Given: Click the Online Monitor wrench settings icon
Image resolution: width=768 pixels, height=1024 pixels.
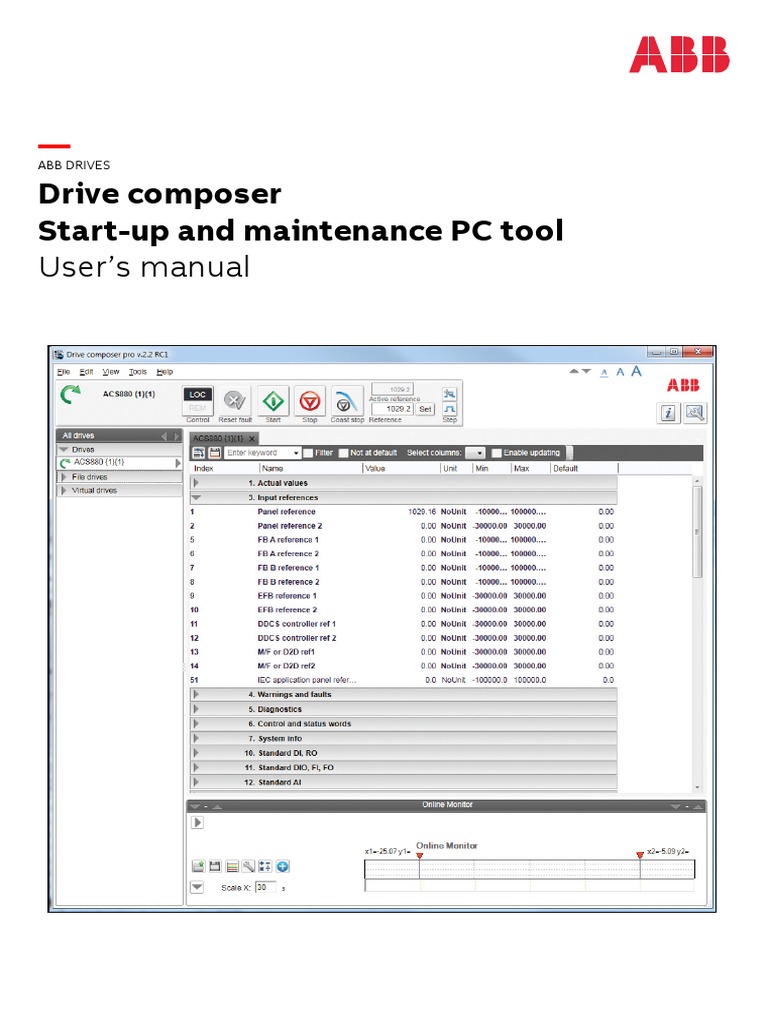Looking at the screenshot, I should coord(248,867).
